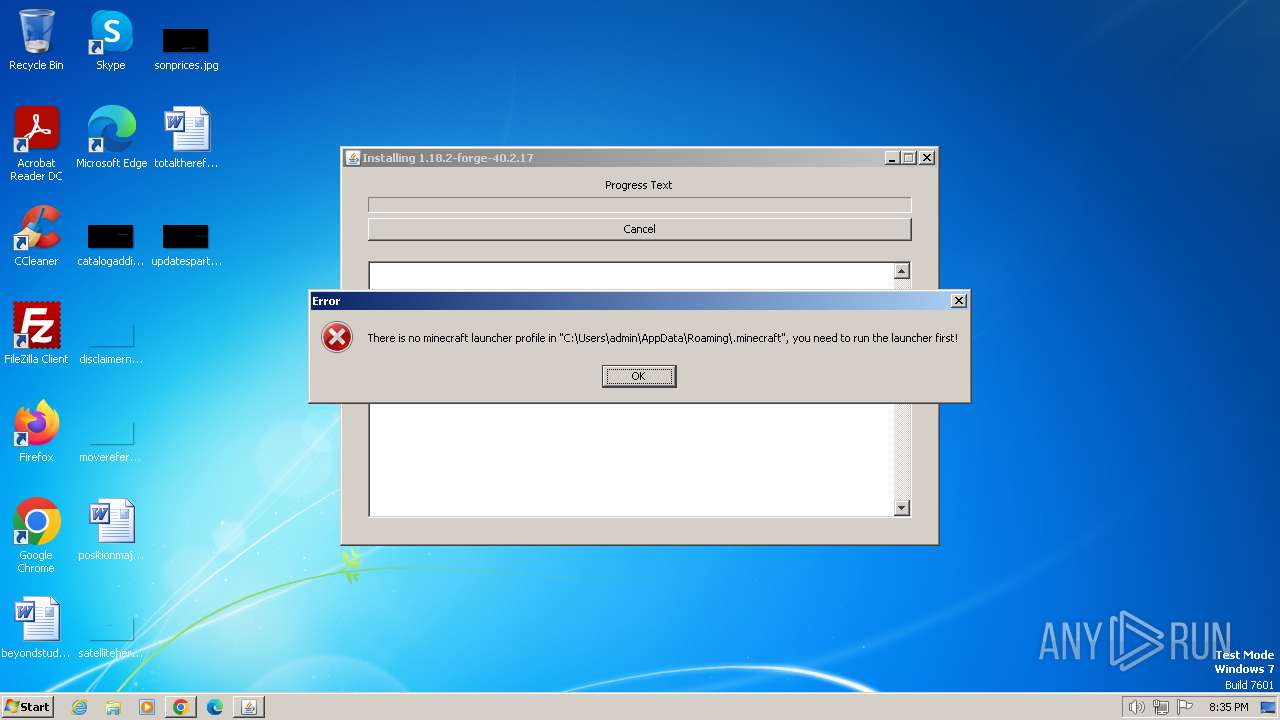Screen dimensions: 1280x720
Task: Cancel the Forge installation
Action: click(639, 229)
